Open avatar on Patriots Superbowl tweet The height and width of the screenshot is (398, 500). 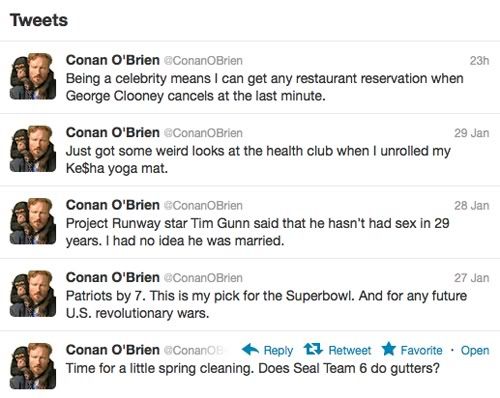coord(33,294)
